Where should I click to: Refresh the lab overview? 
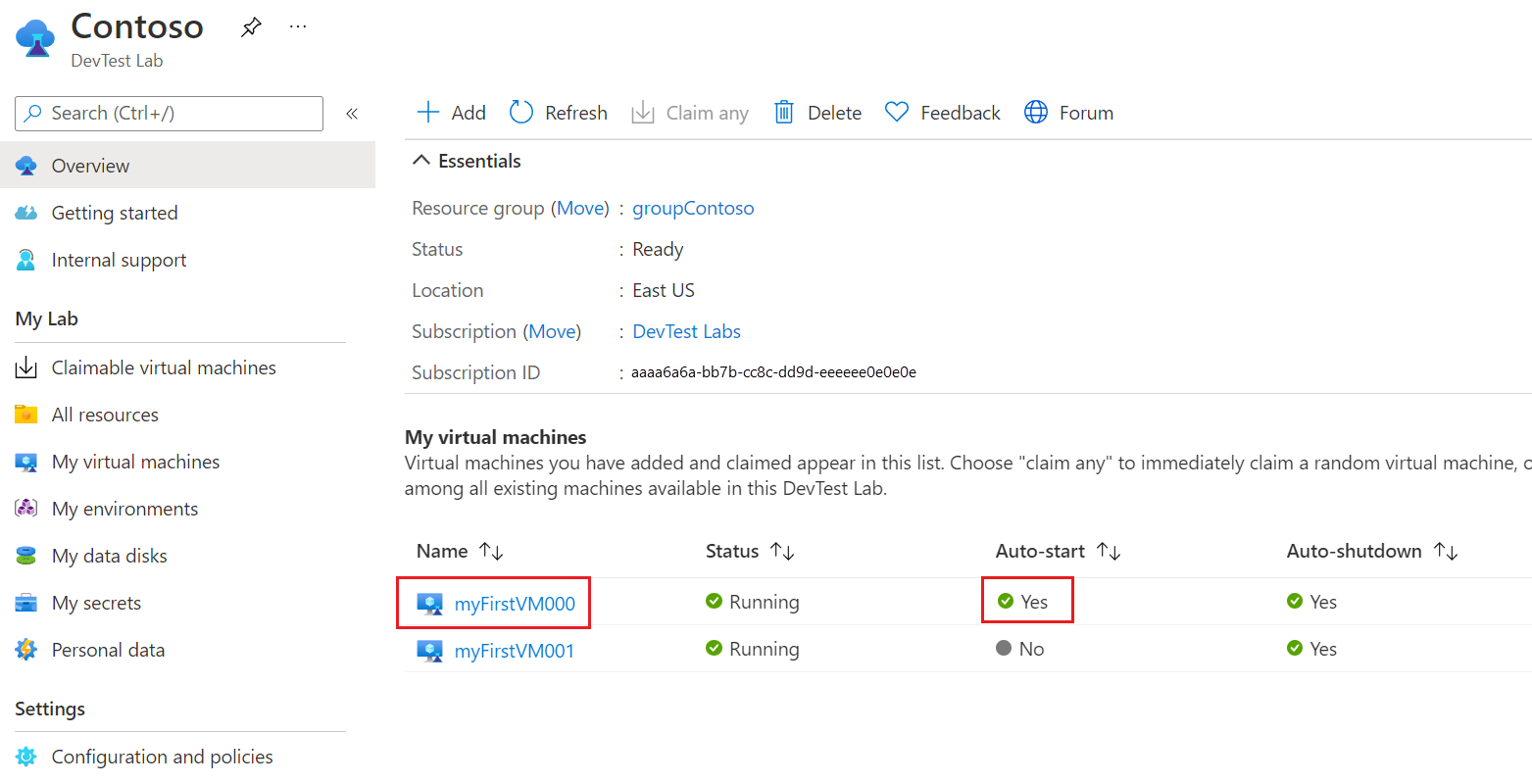click(559, 113)
